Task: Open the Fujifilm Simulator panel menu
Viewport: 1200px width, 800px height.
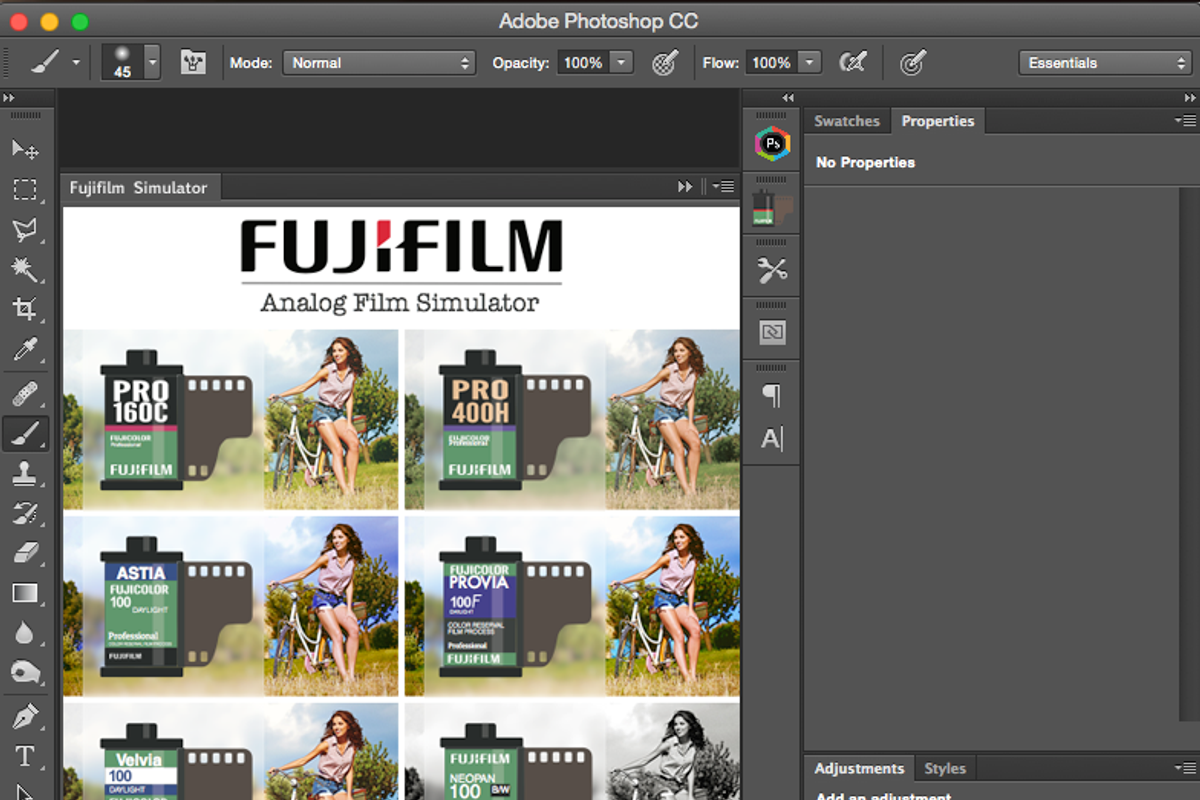Action: 723,187
